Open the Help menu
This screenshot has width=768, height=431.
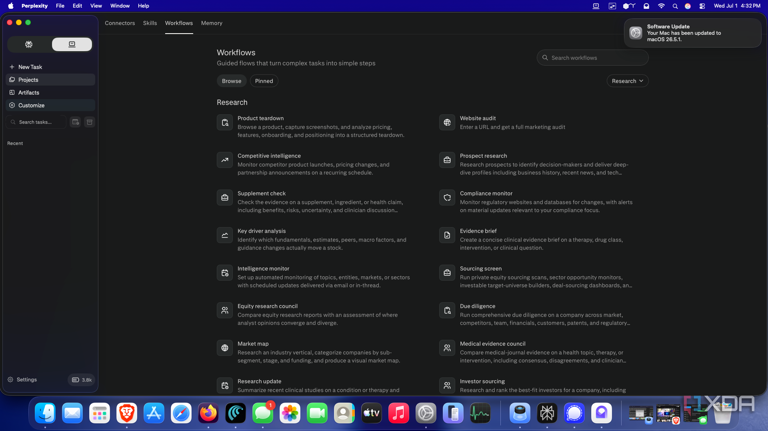tap(143, 6)
